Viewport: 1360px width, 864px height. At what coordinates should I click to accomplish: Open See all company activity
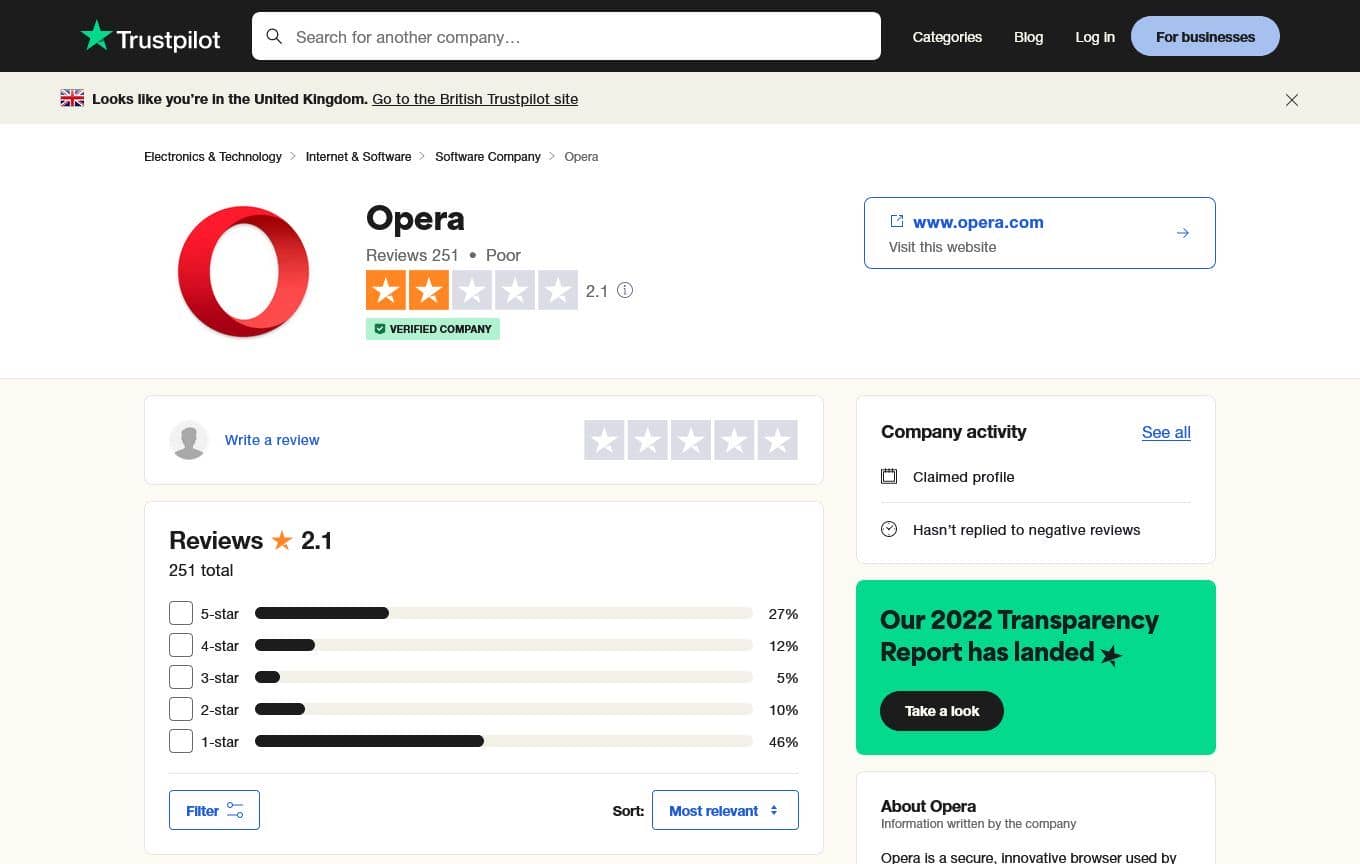[x=1166, y=432]
